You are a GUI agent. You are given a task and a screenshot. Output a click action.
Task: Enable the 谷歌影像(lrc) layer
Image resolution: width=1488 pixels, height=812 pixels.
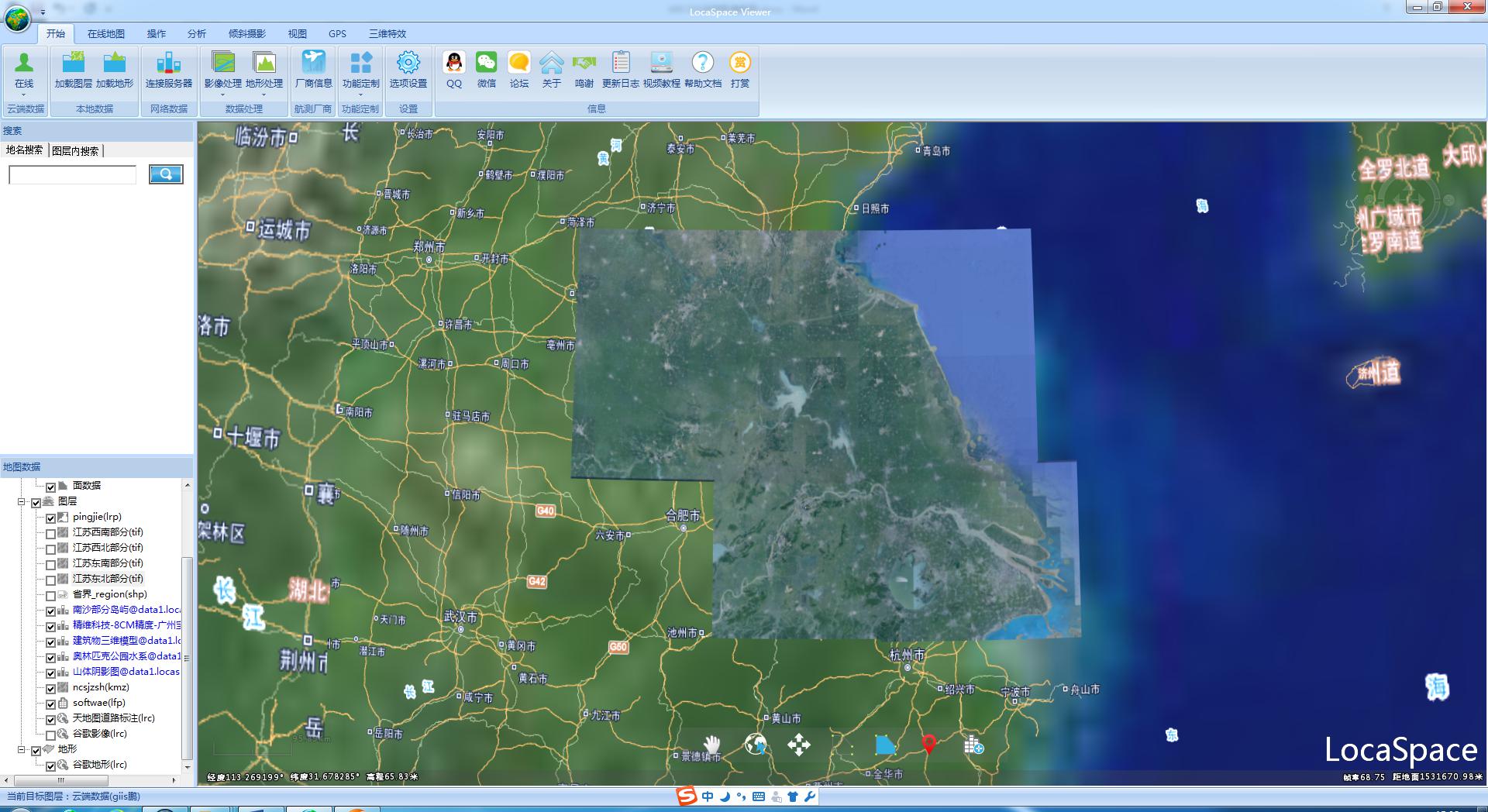click(51, 735)
